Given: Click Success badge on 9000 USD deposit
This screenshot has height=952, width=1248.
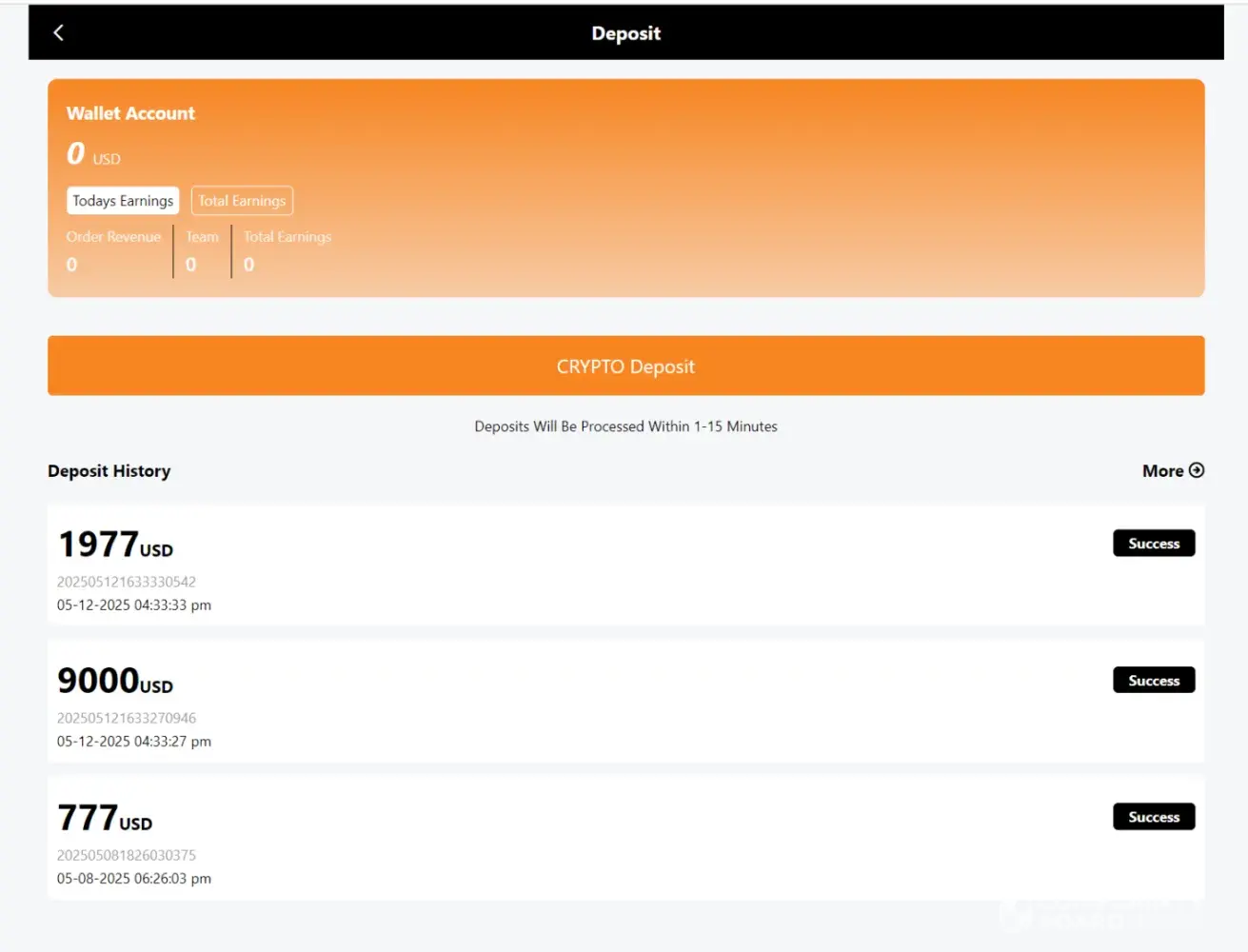Looking at the screenshot, I should (1154, 681).
